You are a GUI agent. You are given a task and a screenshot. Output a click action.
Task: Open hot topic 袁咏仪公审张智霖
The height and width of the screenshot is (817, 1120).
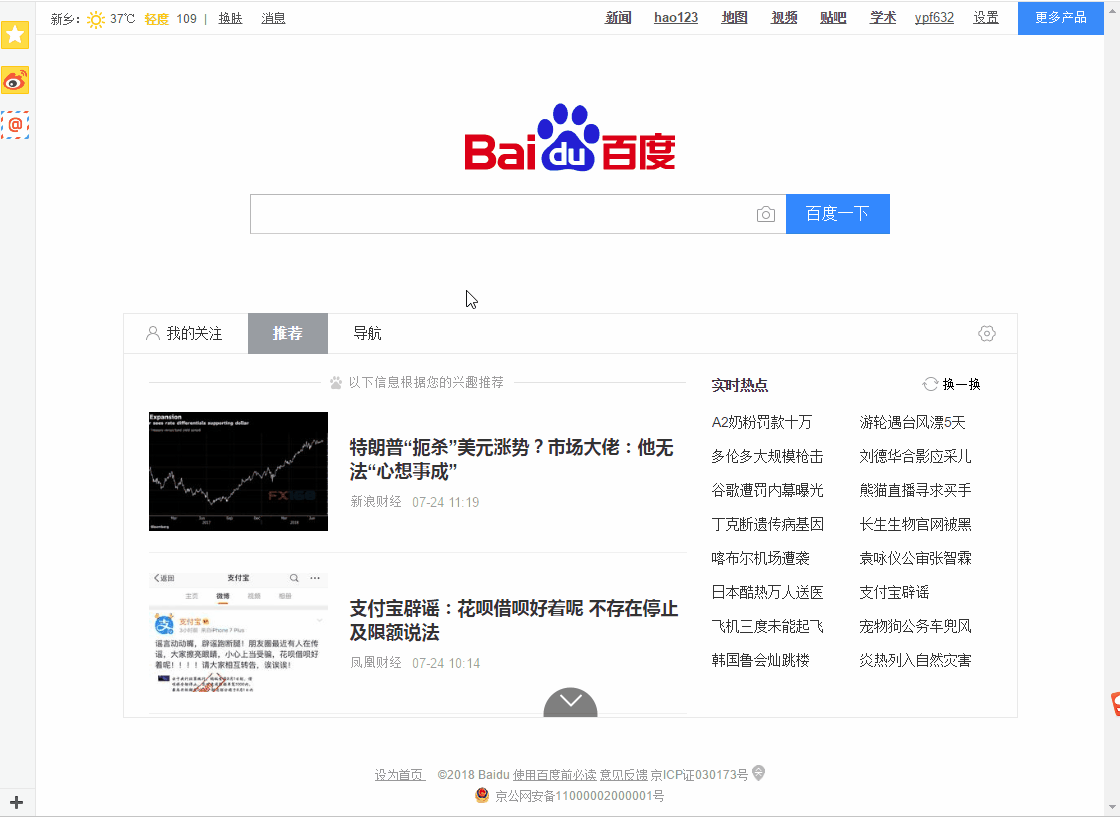915,558
